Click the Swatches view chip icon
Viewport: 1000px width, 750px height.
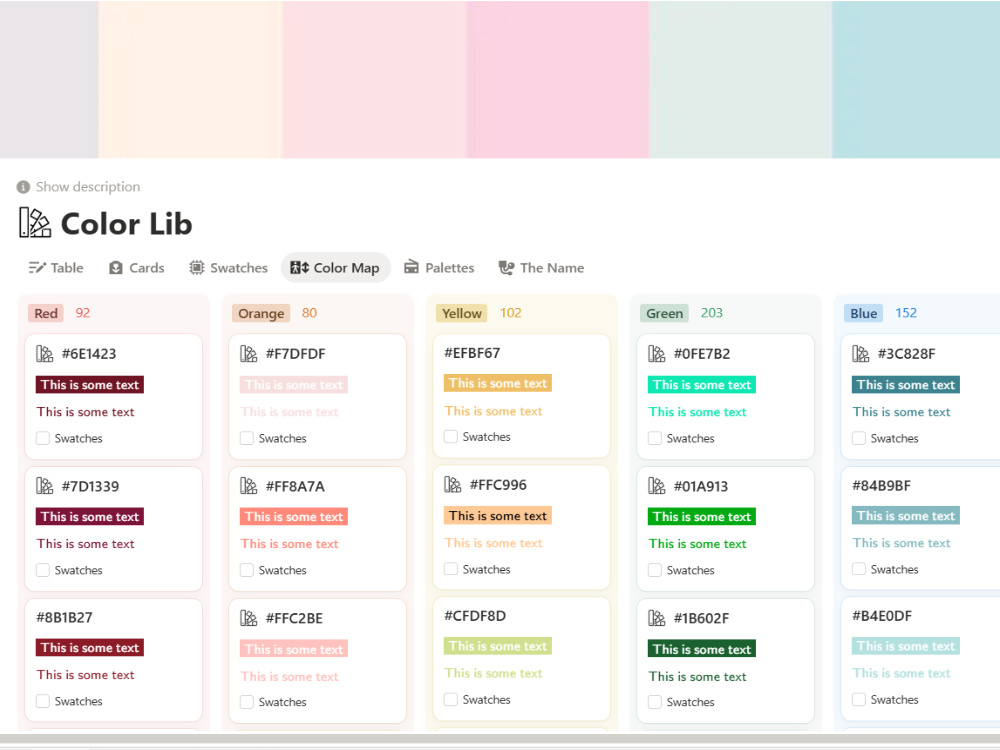196,268
